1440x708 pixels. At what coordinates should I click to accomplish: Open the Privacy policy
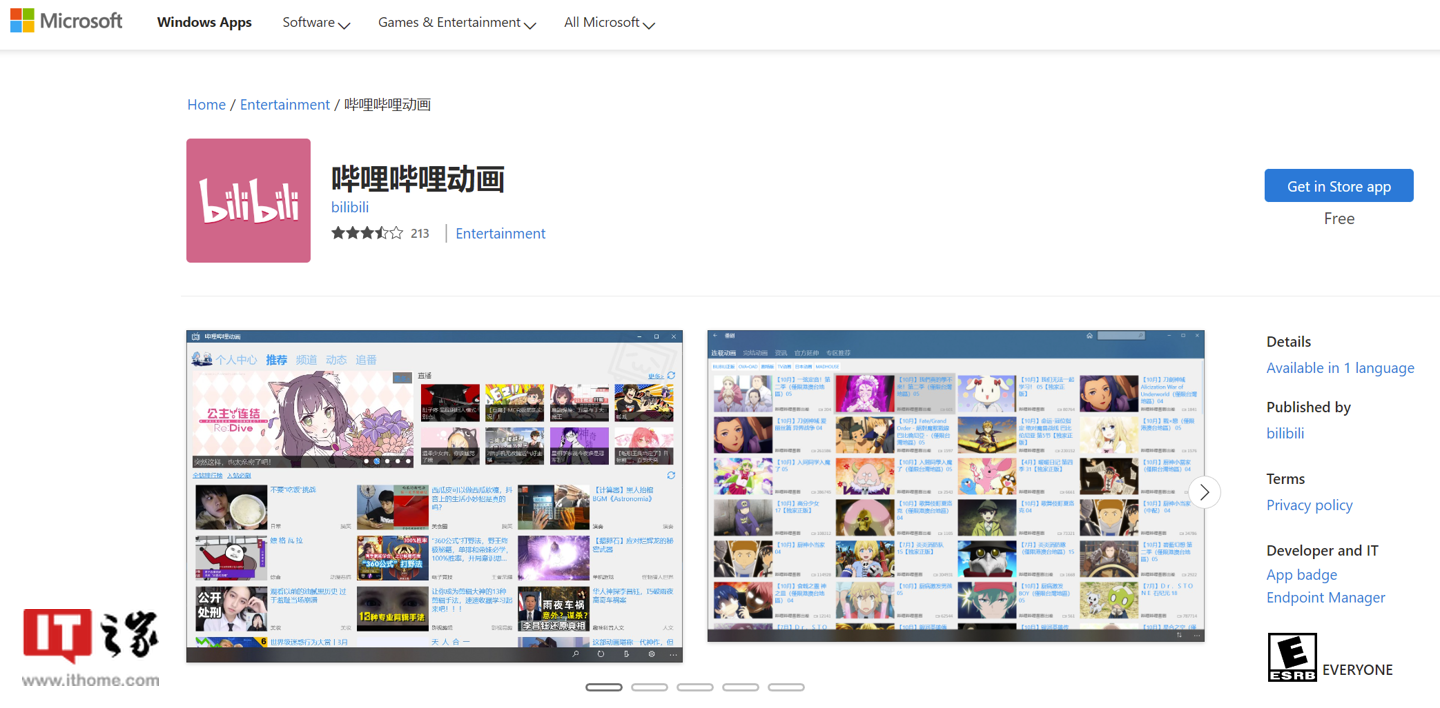pos(1309,505)
